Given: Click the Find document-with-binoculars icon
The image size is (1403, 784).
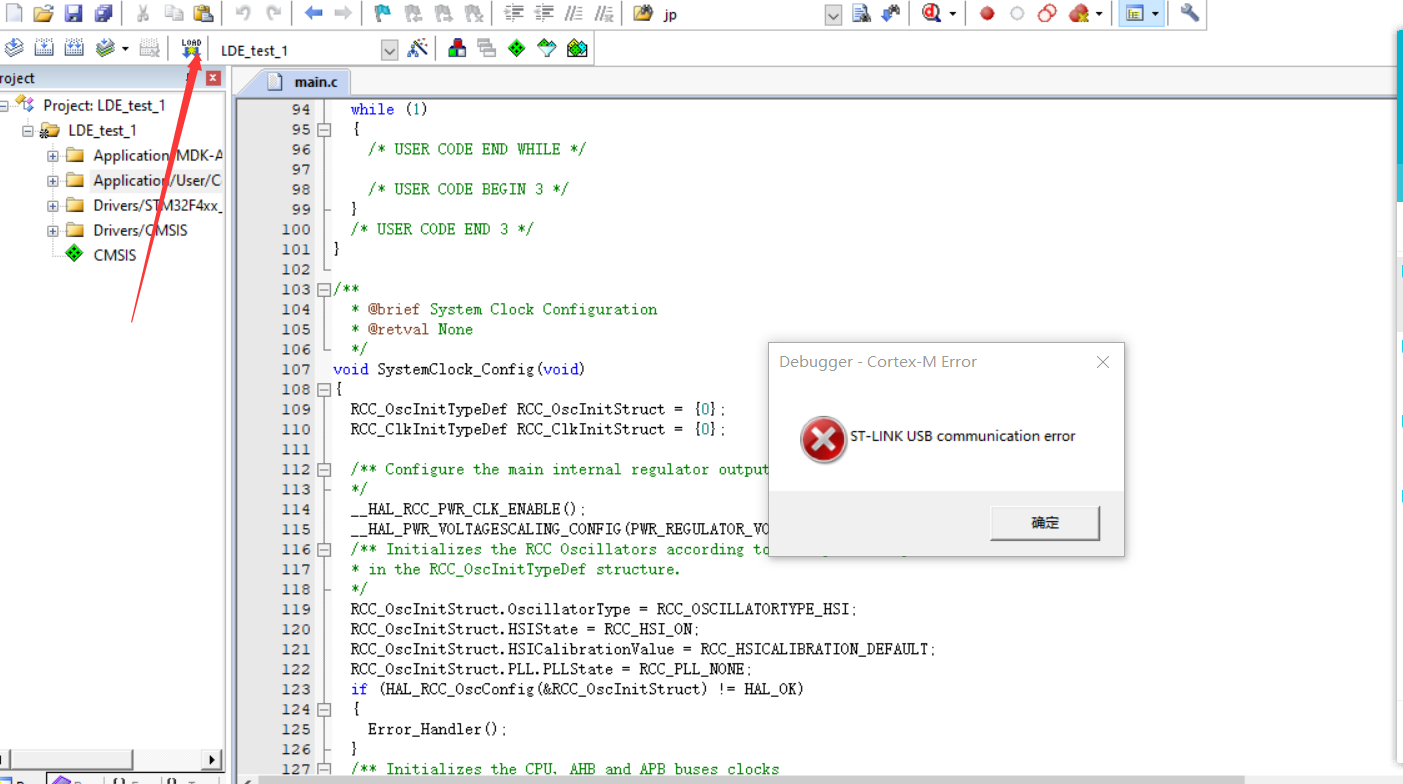Looking at the screenshot, I should [861, 13].
